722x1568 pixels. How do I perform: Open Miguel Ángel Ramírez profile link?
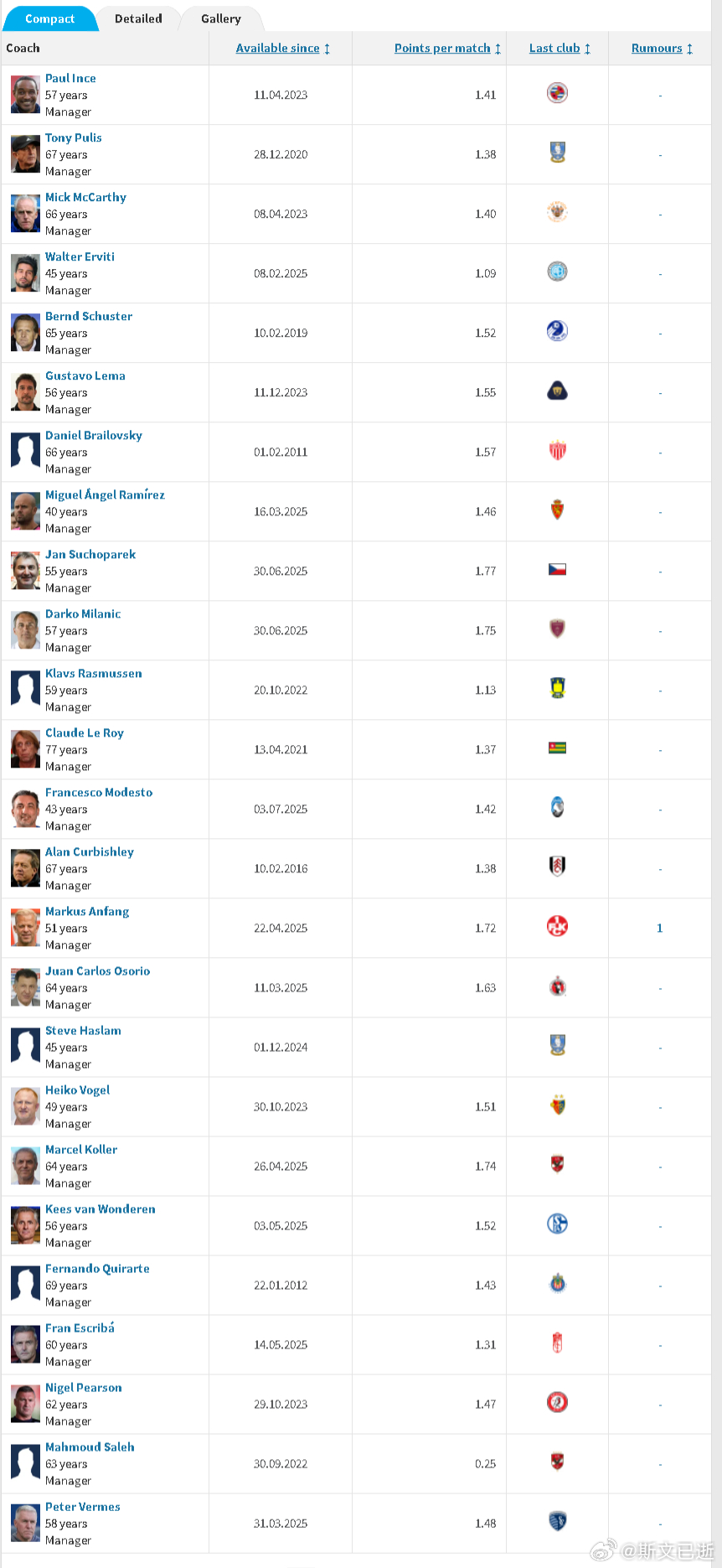(x=105, y=494)
